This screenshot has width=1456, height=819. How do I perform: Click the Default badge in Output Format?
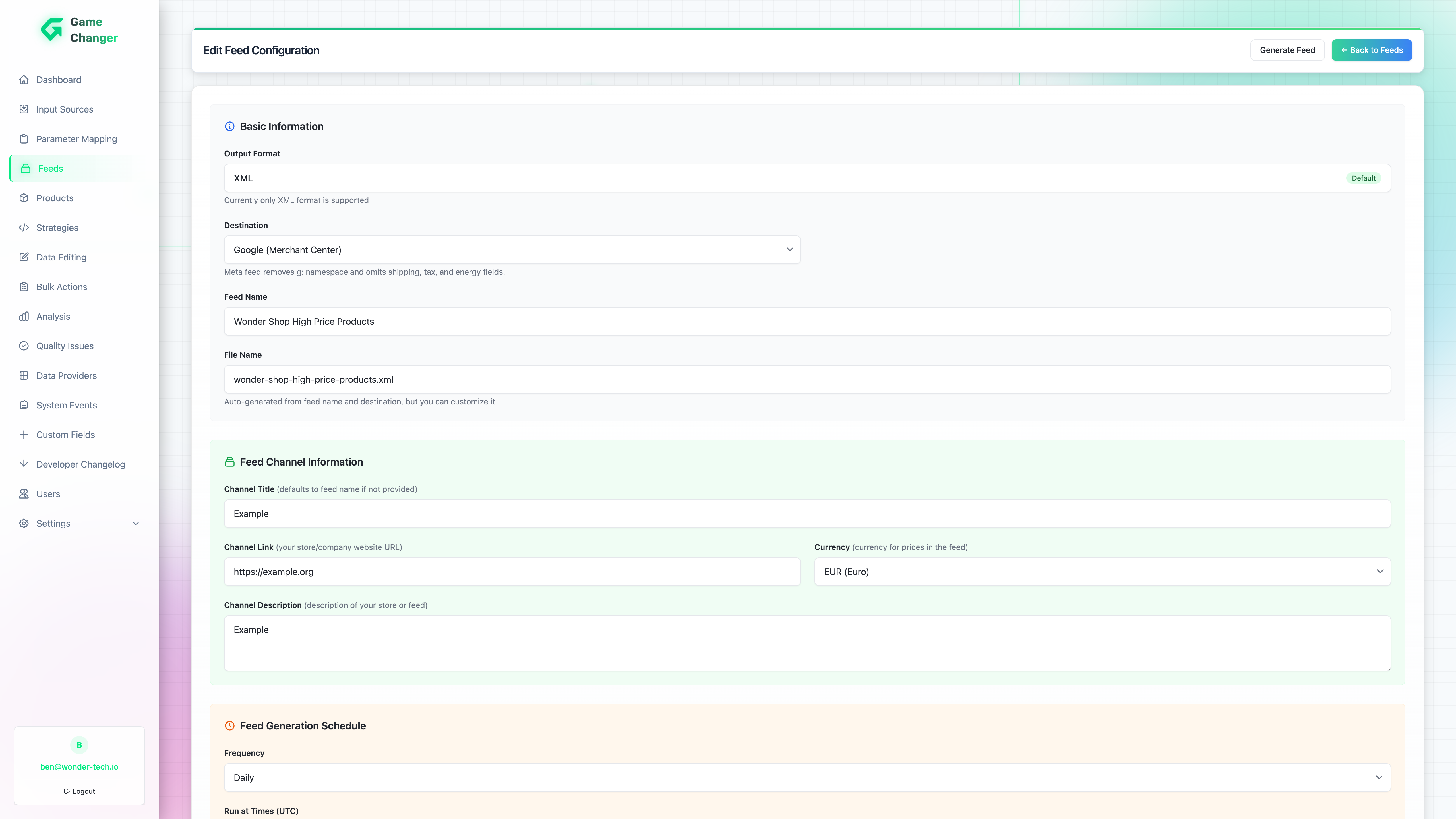click(x=1363, y=178)
